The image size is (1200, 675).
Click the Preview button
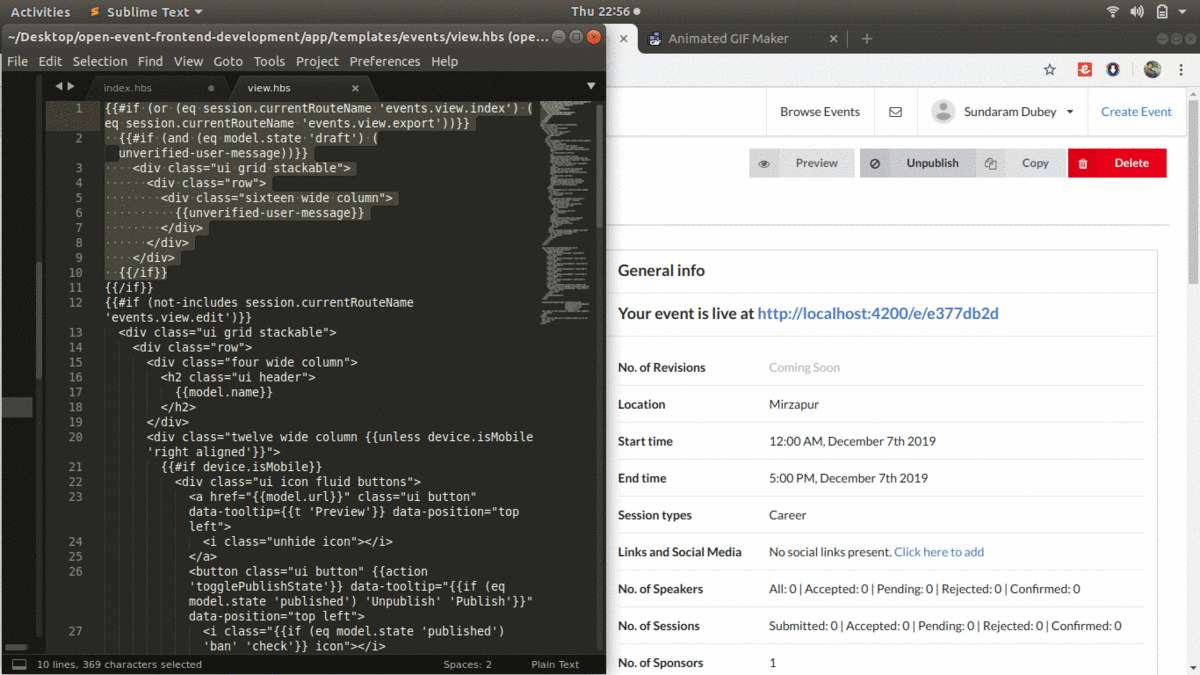[802, 163]
